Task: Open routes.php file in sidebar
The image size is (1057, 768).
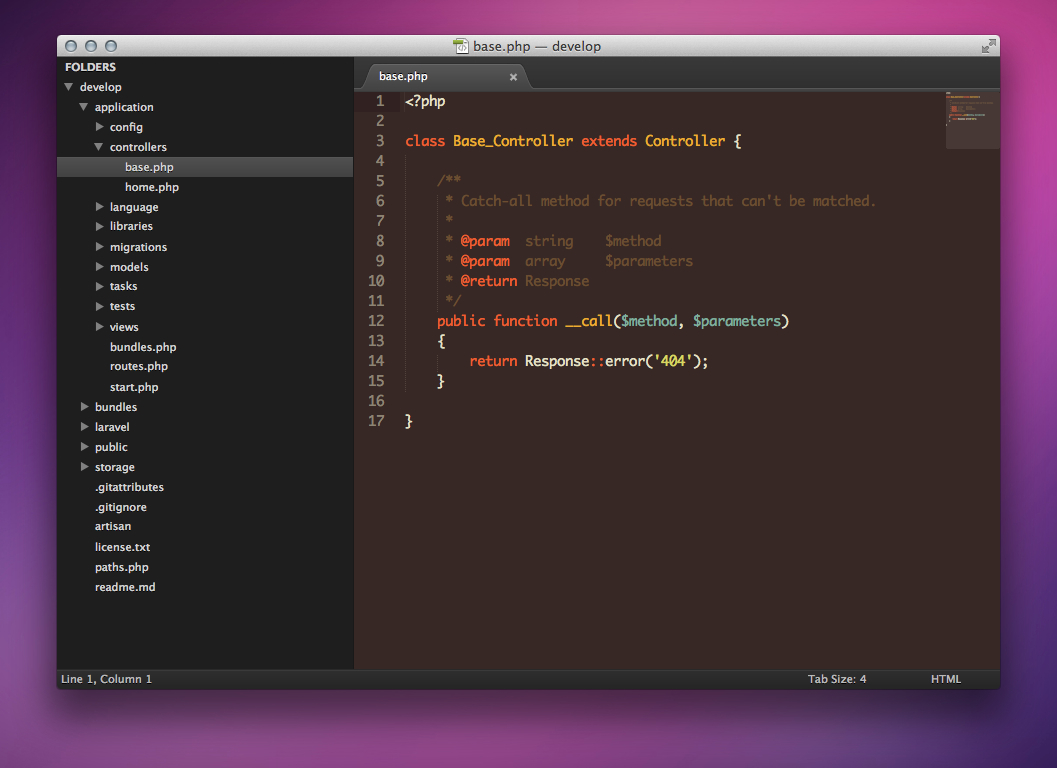Action: (x=139, y=366)
